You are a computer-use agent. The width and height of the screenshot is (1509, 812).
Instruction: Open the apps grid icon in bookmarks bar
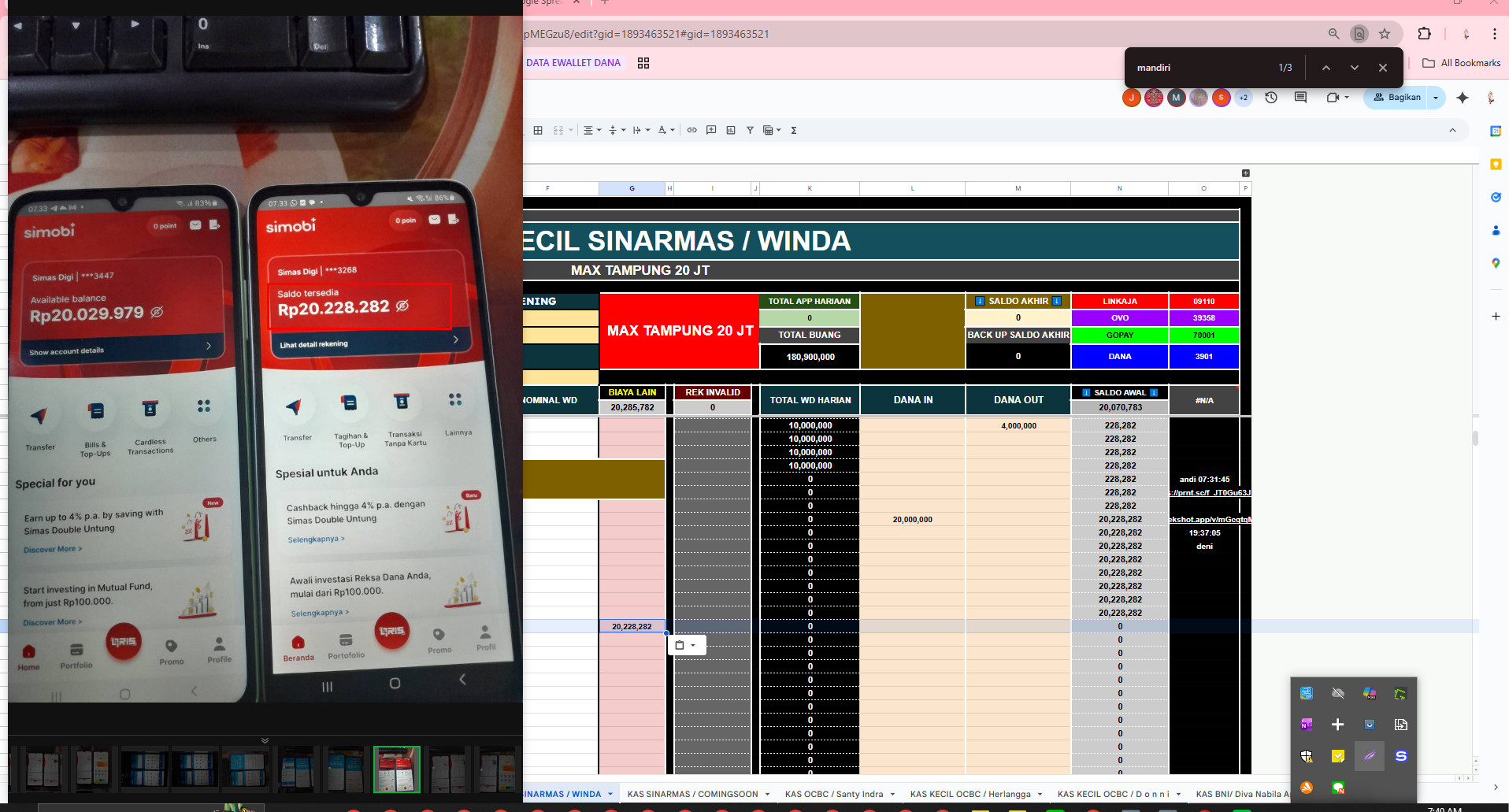[x=643, y=63]
